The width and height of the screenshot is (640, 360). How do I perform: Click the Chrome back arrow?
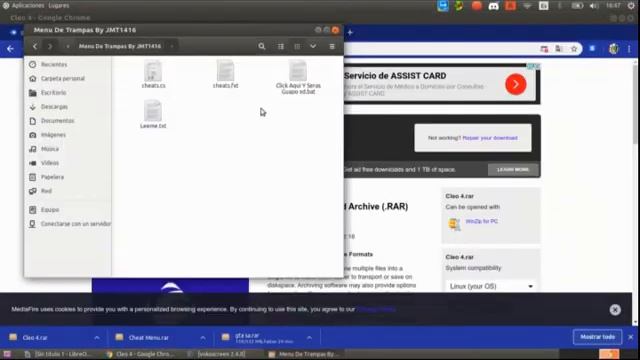pyautogui.click(x=10, y=49)
